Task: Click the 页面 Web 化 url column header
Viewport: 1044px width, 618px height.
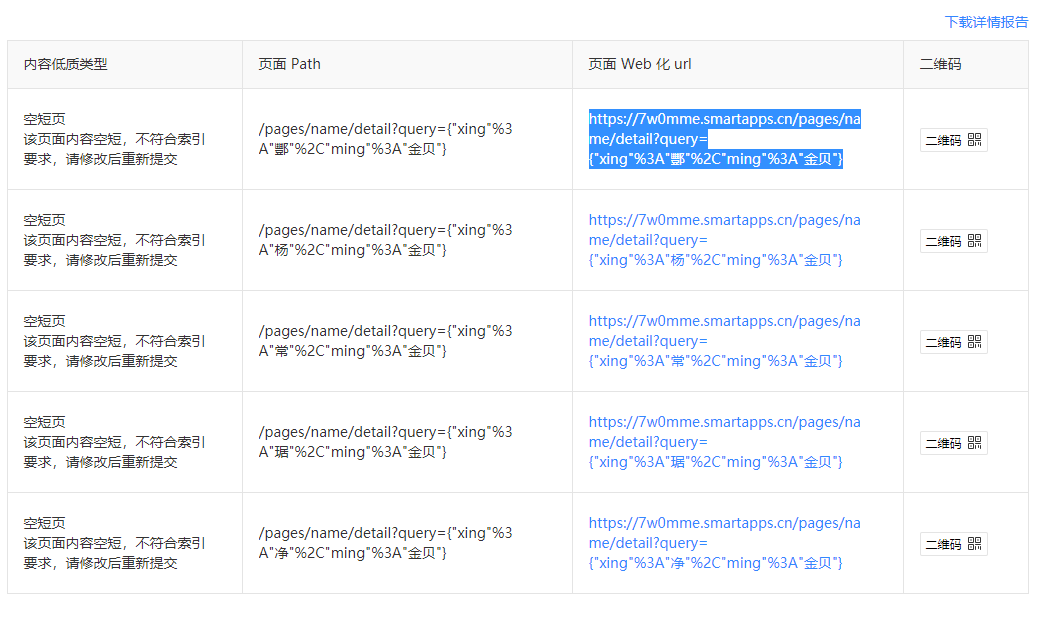Action: (x=640, y=65)
